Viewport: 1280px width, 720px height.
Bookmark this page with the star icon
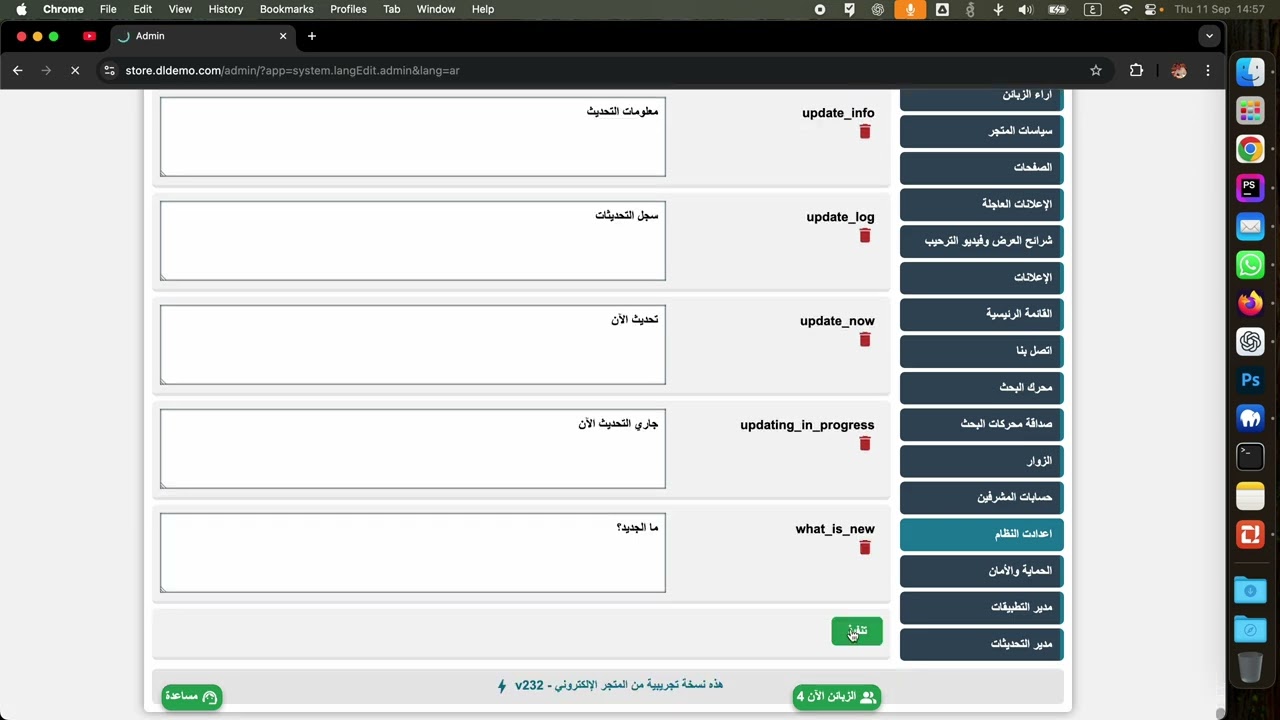pos(1096,70)
